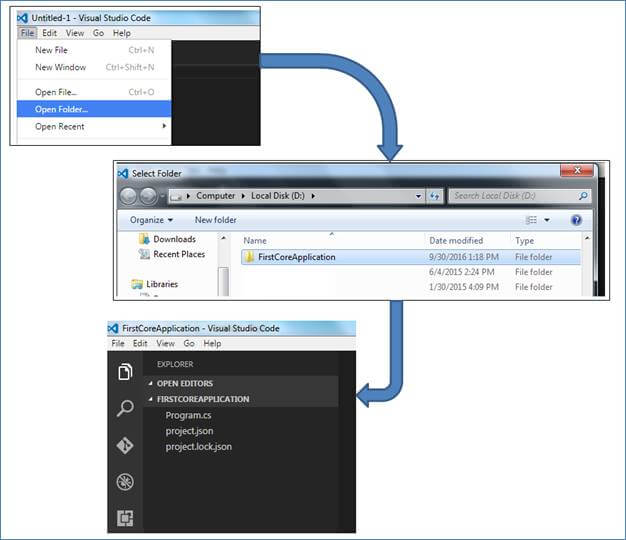Screen dimensions: 626x540
Task: Open File menu in FirstCoreApplication window
Action: pos(118,343)
